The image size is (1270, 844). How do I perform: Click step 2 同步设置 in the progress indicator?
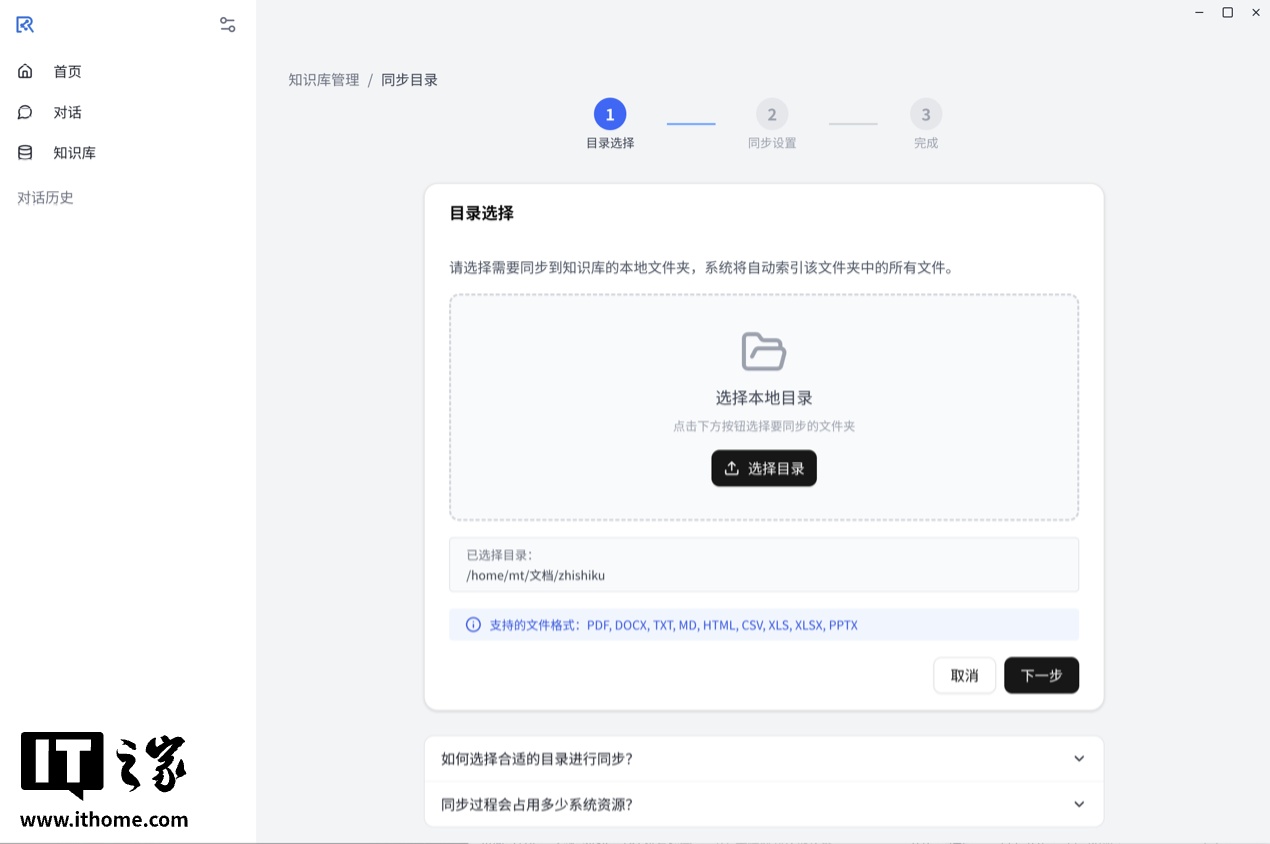[x=771, y=114]
